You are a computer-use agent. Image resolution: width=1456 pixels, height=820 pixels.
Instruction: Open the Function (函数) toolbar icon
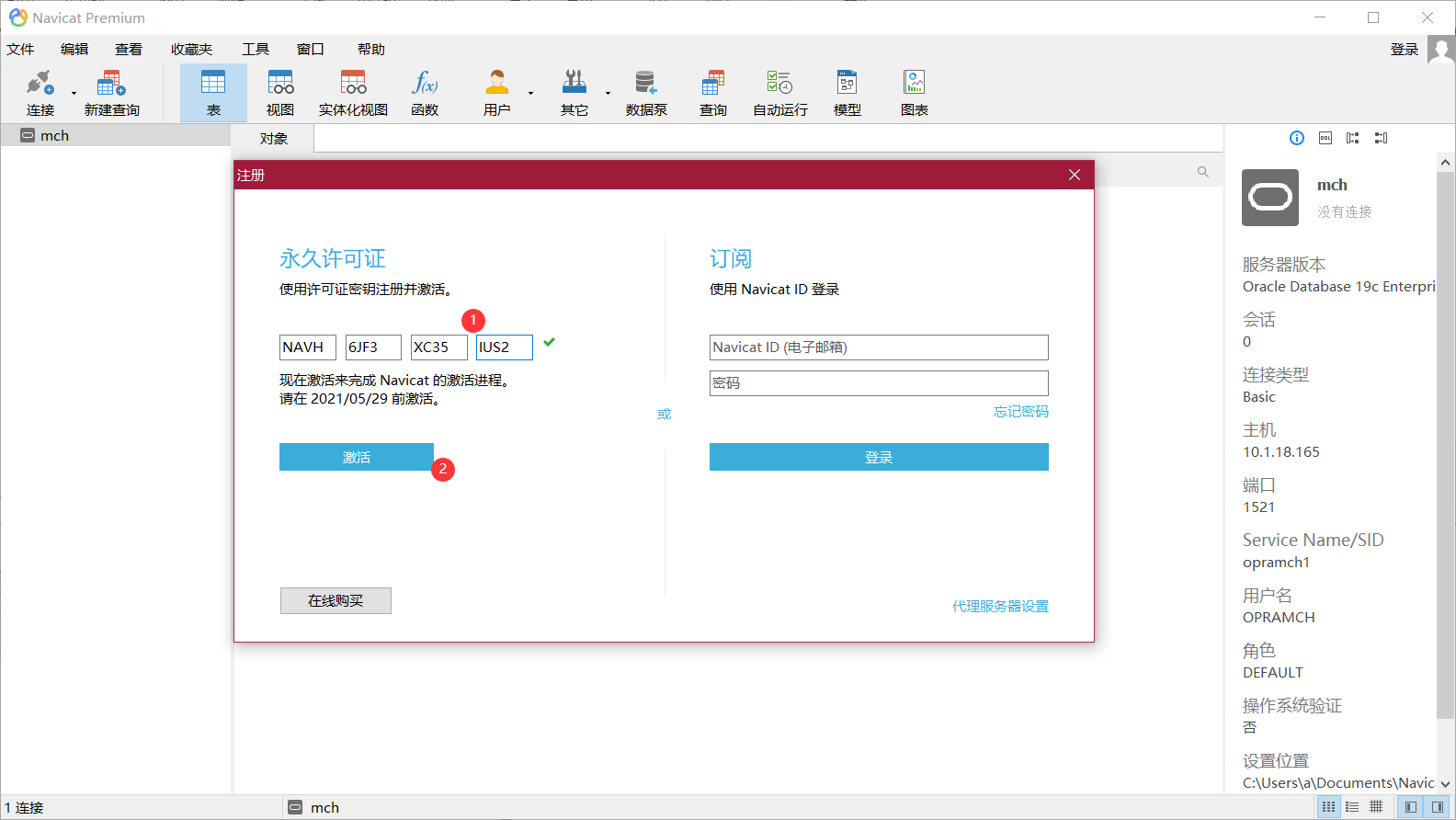(x=425, y=93)
